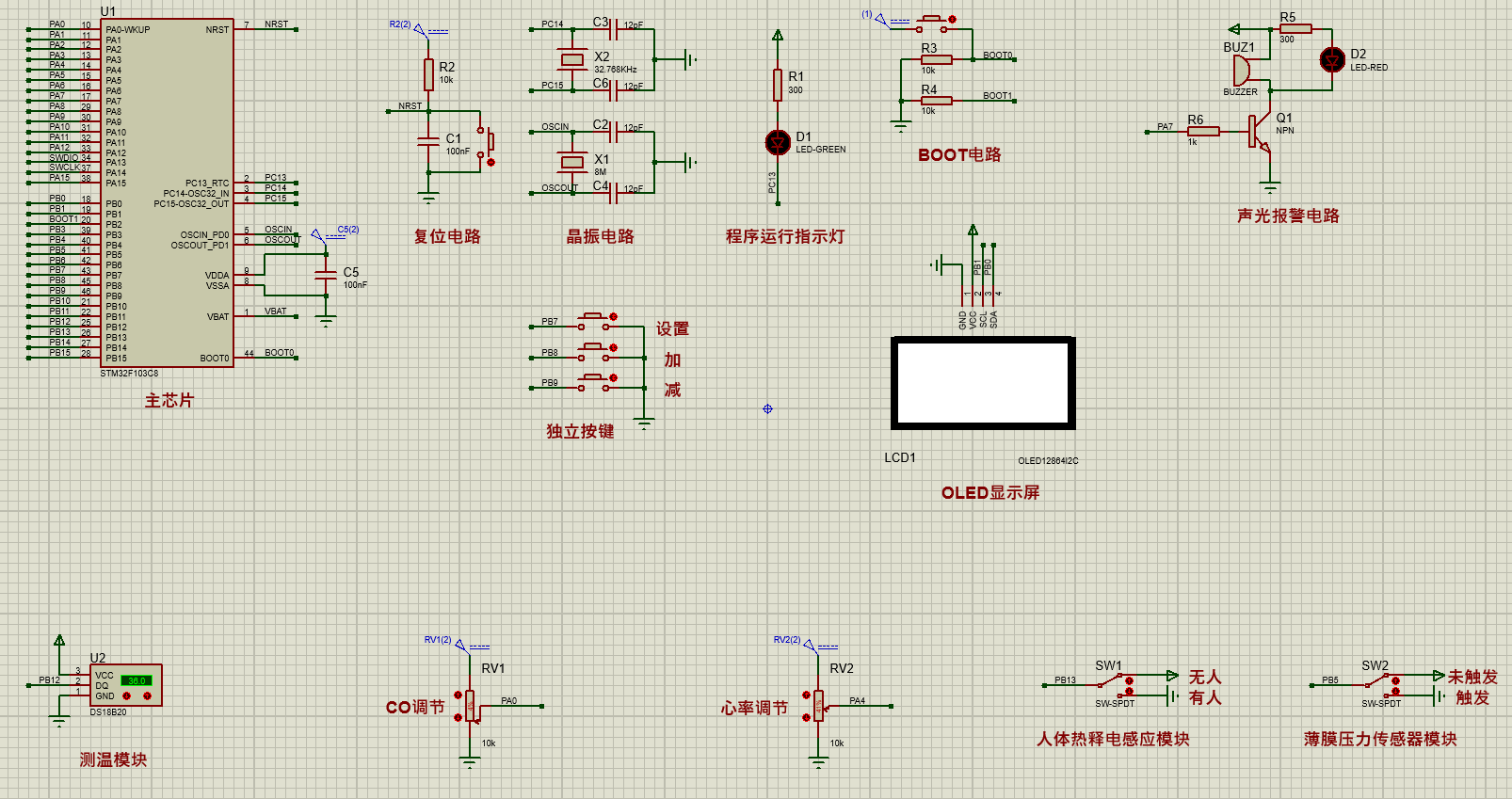1512x799 pixels.
Task: Click the reset push button next to C1
Action: 486,142
